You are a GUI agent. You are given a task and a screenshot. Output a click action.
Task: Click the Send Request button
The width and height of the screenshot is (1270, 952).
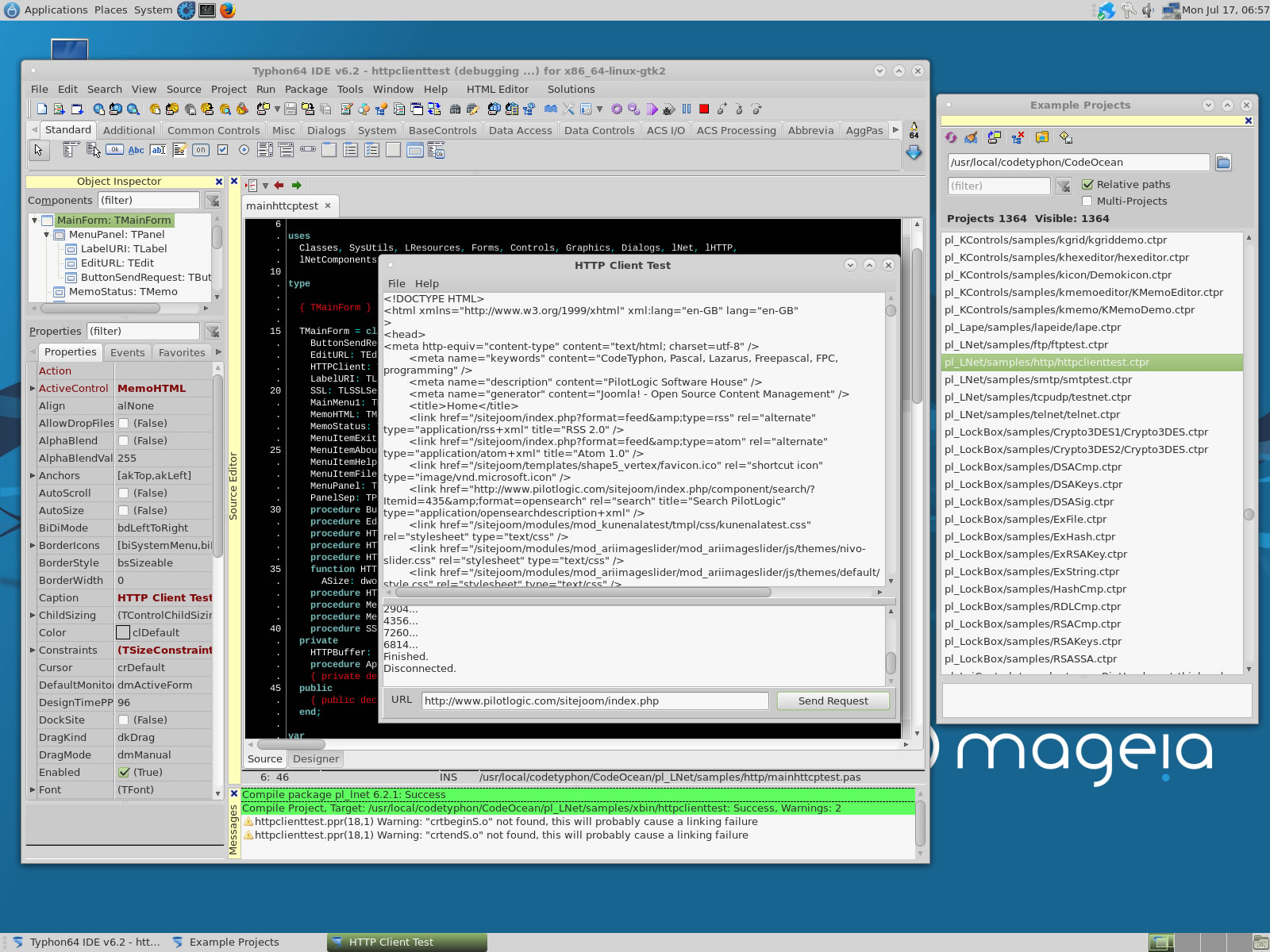833,701
